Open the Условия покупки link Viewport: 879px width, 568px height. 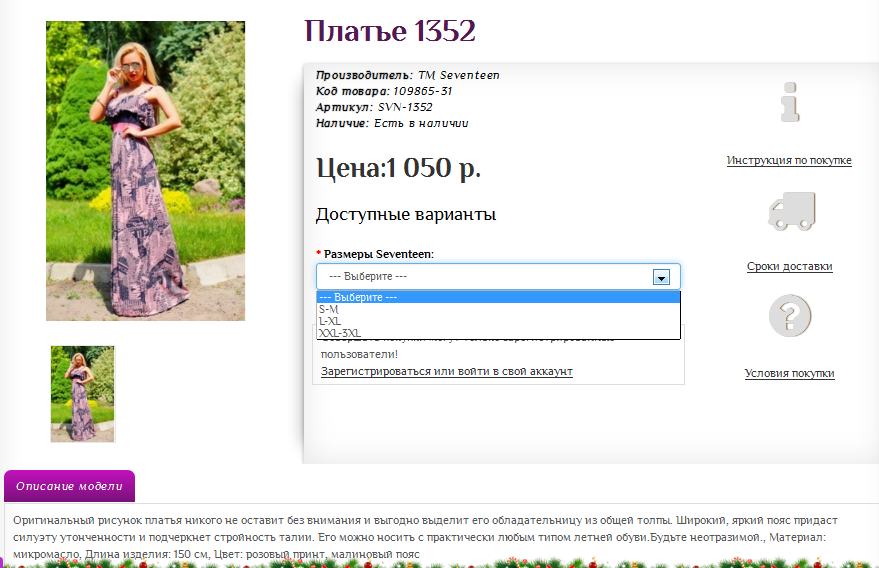(x=789, y=373)
